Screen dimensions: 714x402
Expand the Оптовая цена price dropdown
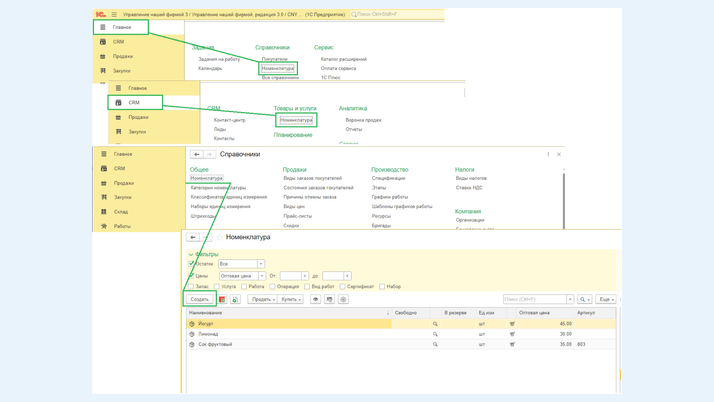(x=262, y=276)
